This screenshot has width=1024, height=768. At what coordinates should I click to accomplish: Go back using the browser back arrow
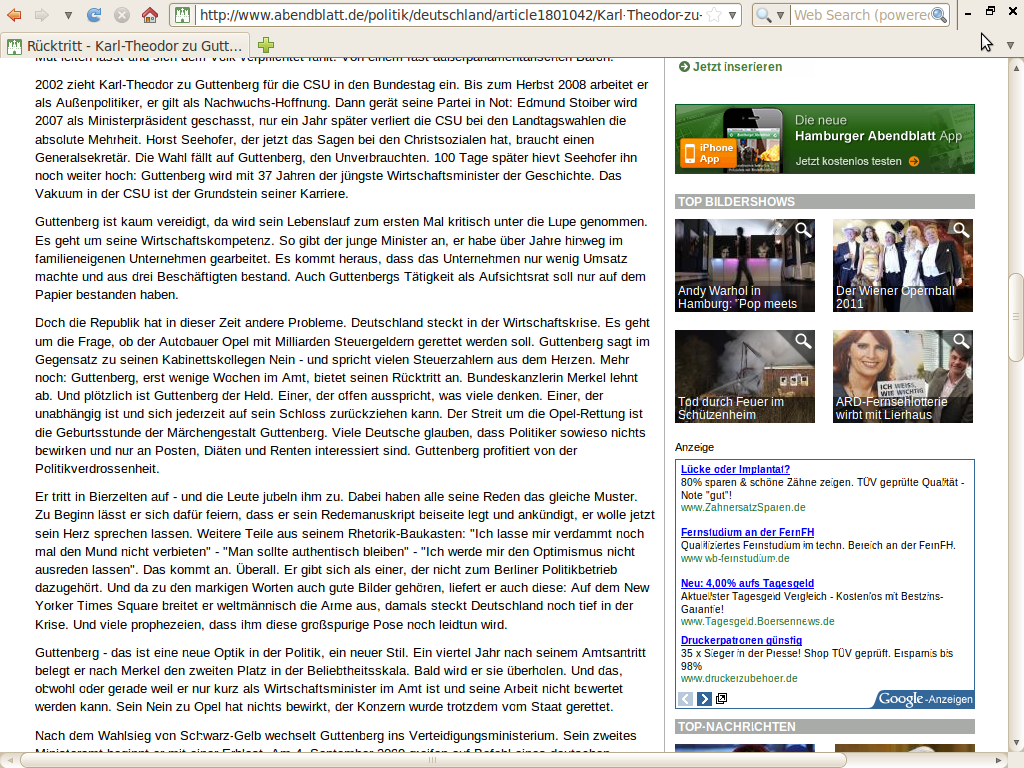pos(14,14)
